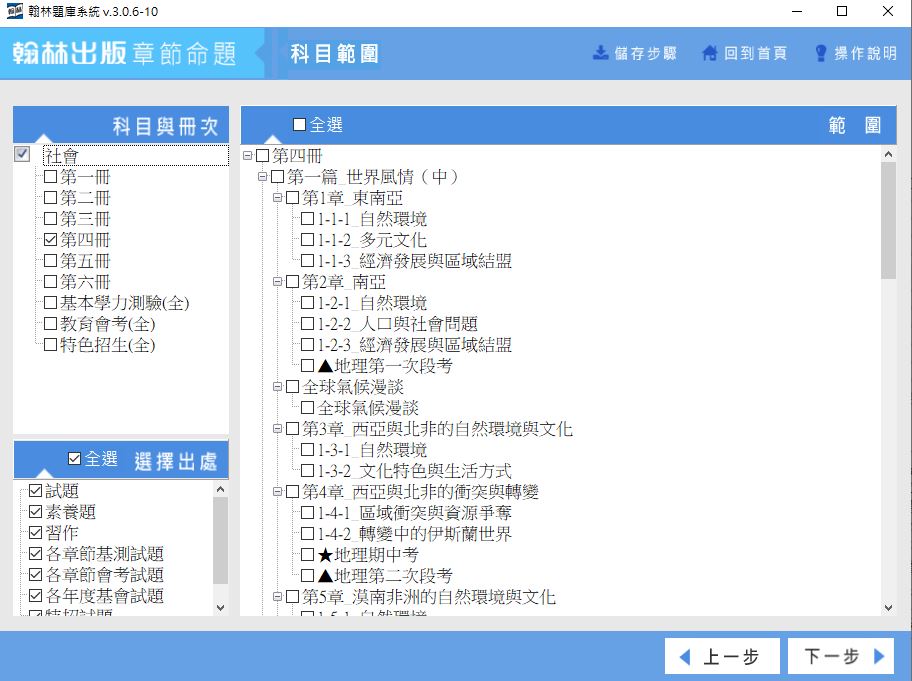Screen dimensions: 912x681
Task: Check the 教育會考(全) checkbox
Action: (51, 323)
